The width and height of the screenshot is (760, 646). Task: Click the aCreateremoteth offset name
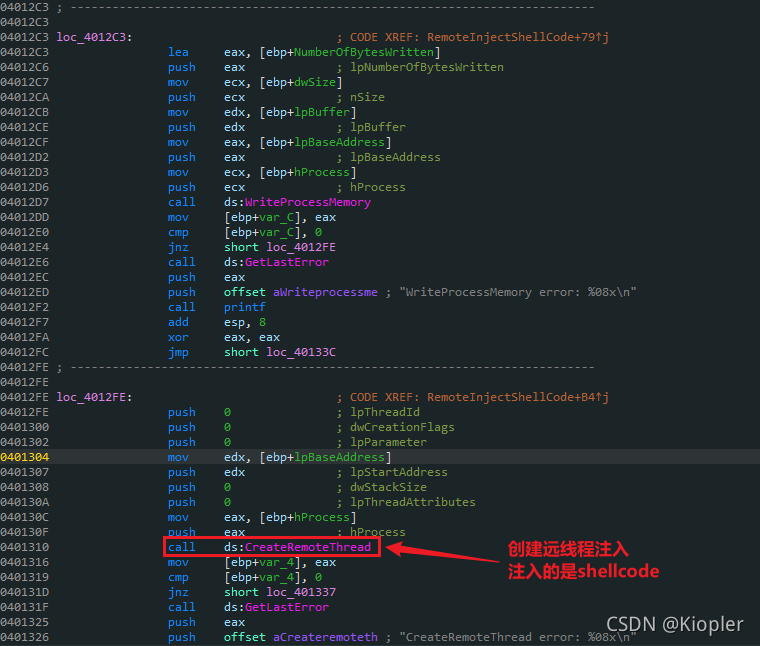[x=325, y=637]
